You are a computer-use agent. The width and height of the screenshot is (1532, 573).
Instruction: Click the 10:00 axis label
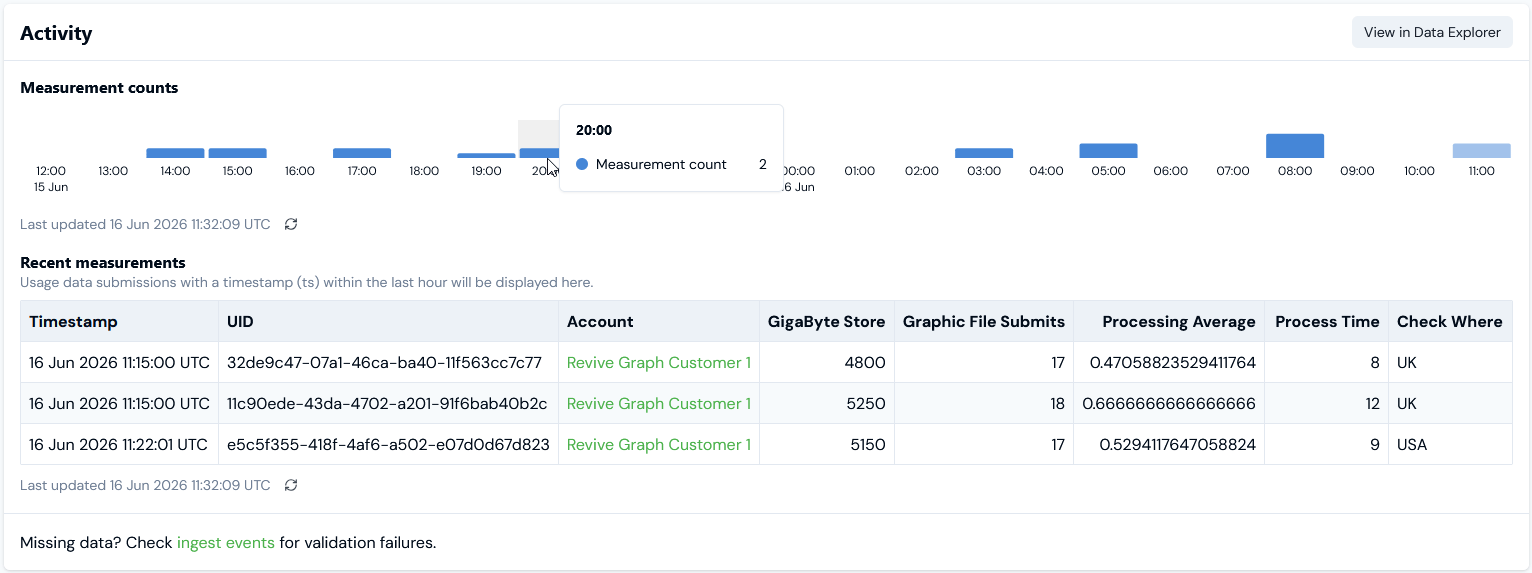click(1419, 171)
